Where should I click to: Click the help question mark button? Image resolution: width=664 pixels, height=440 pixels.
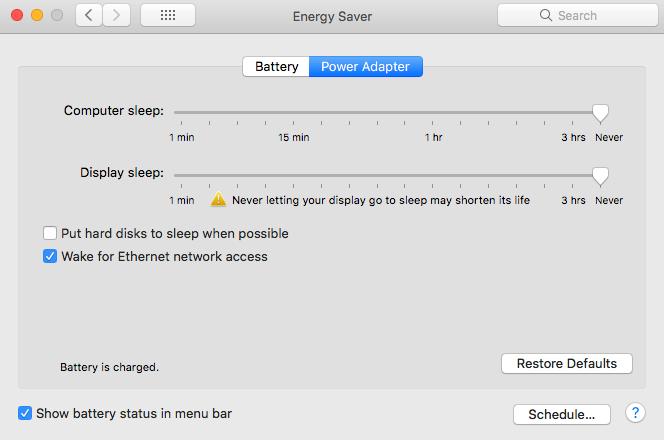[x=635, y=413]
